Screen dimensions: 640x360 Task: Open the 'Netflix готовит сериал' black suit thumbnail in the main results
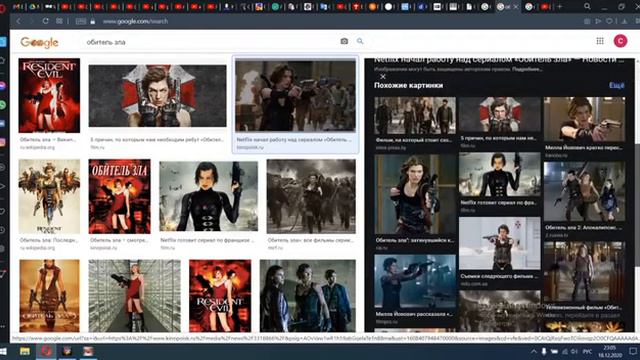pyautogui.click(x=209, y=196)
